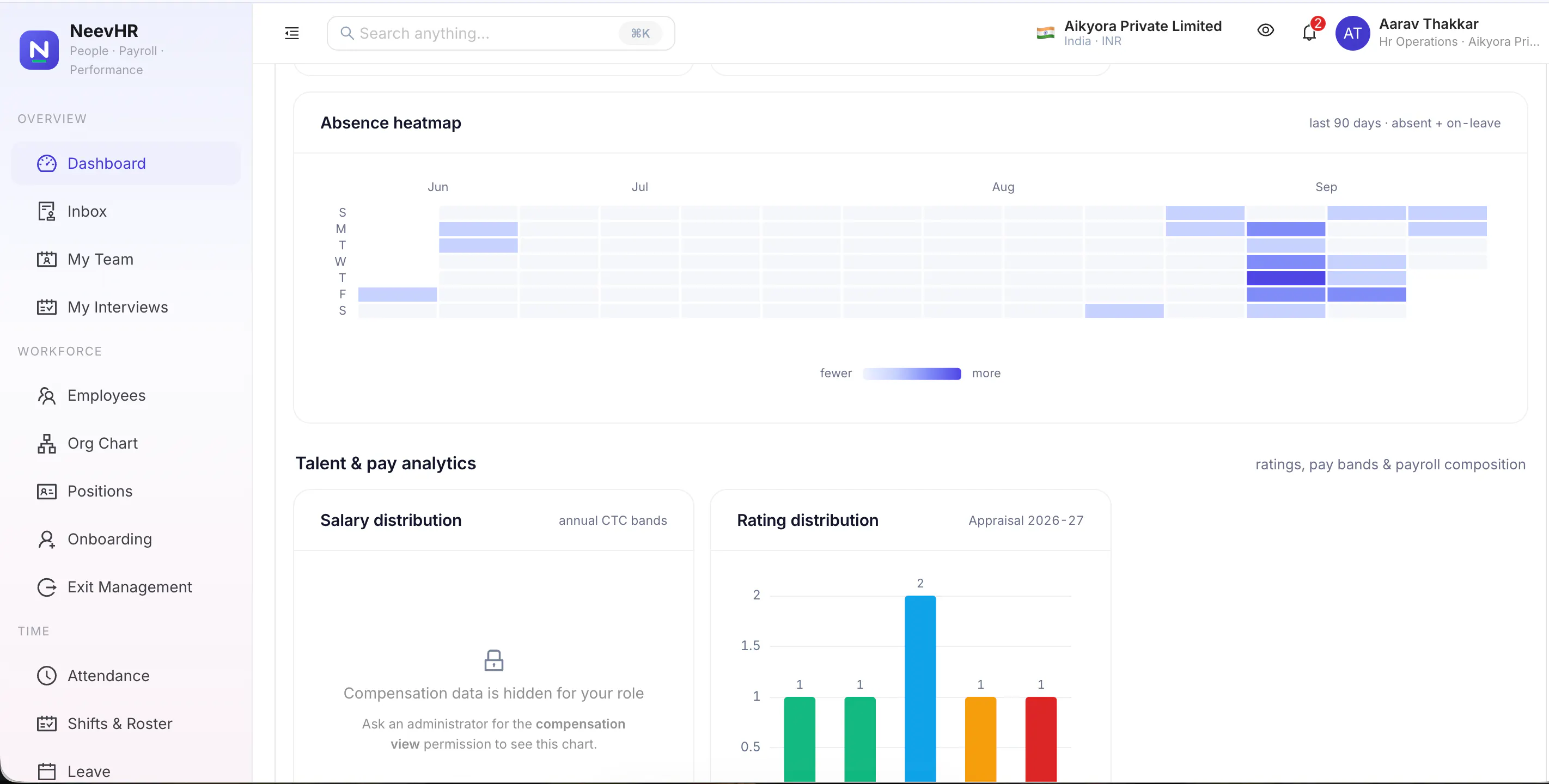
Task: Click the darkest heatmap cell in September
Action: point(1285,278)
